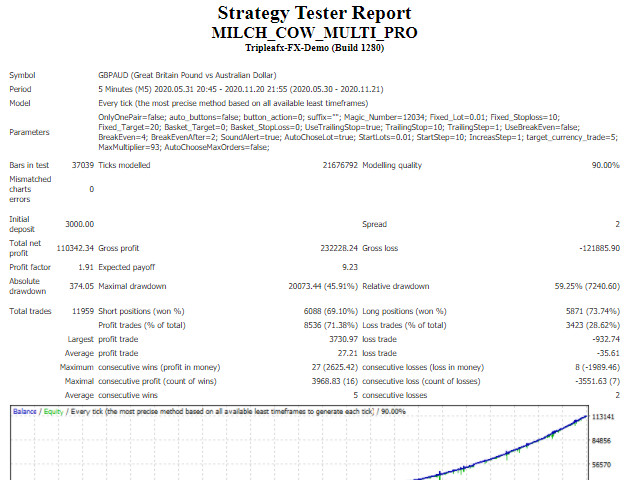Select the Total net profit value 110342.34
This screenshot has height=480, width=640.
(x=75, y=248)
